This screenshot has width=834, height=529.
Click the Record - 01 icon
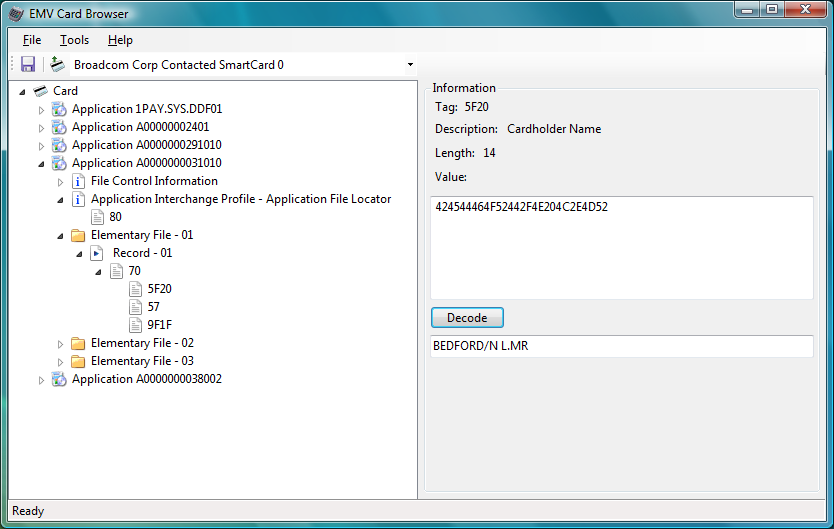coord(96,253)
